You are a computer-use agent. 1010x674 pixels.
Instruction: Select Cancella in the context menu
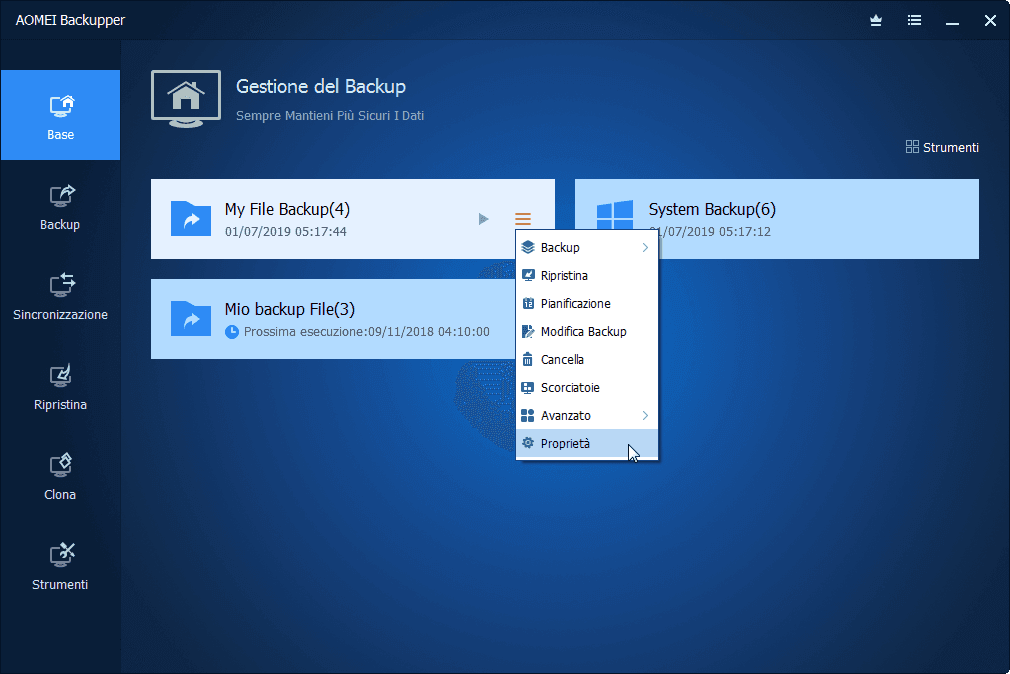click(587, 360)
